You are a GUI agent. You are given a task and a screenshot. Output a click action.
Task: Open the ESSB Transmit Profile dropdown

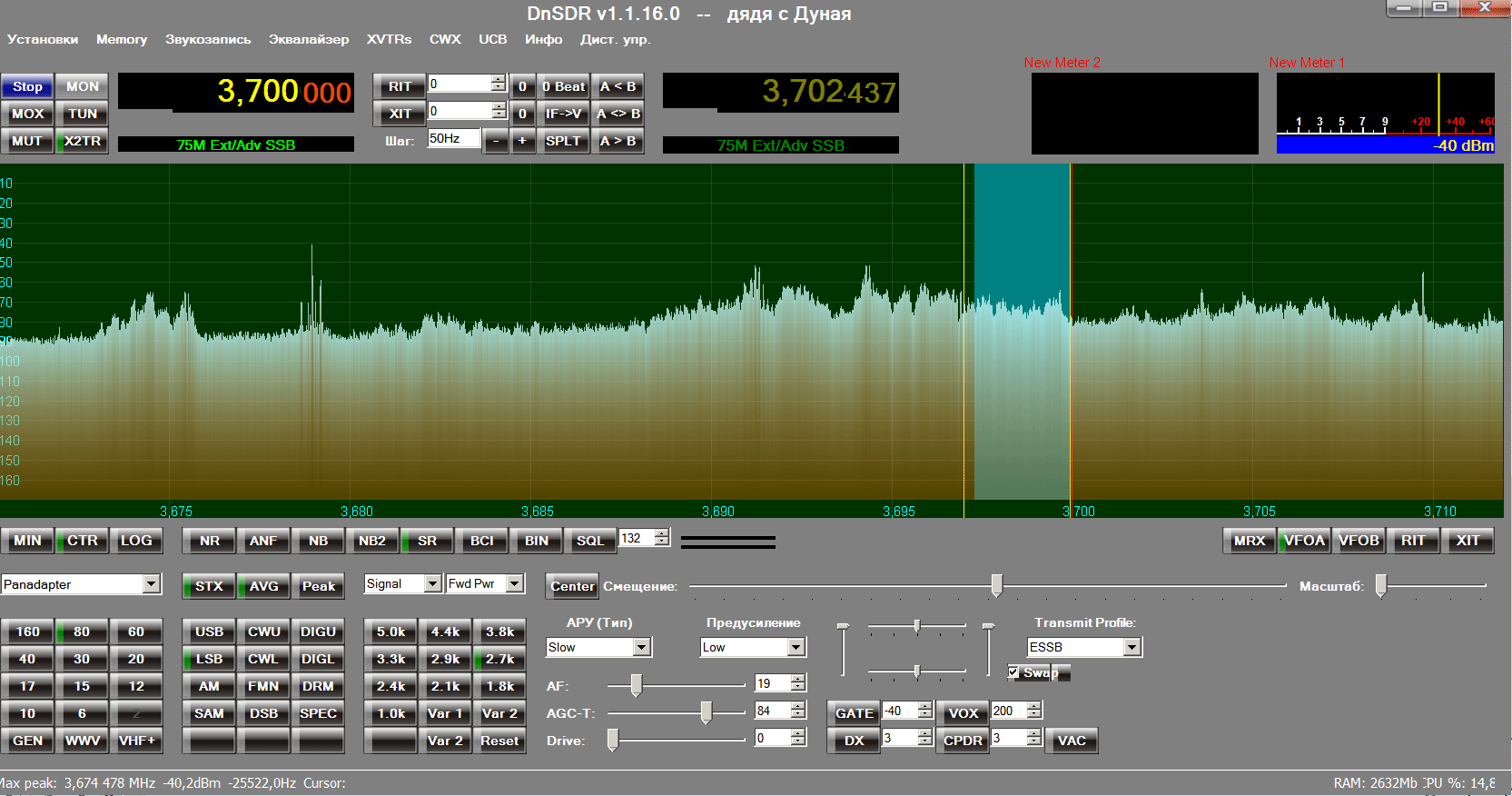click(1132, 647)
